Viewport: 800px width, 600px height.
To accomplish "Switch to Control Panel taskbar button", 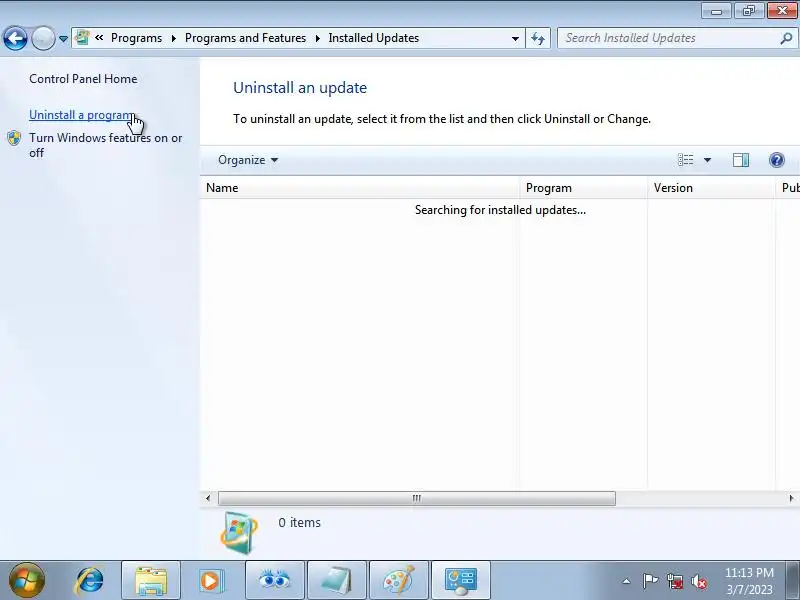I will pos(461,580).
